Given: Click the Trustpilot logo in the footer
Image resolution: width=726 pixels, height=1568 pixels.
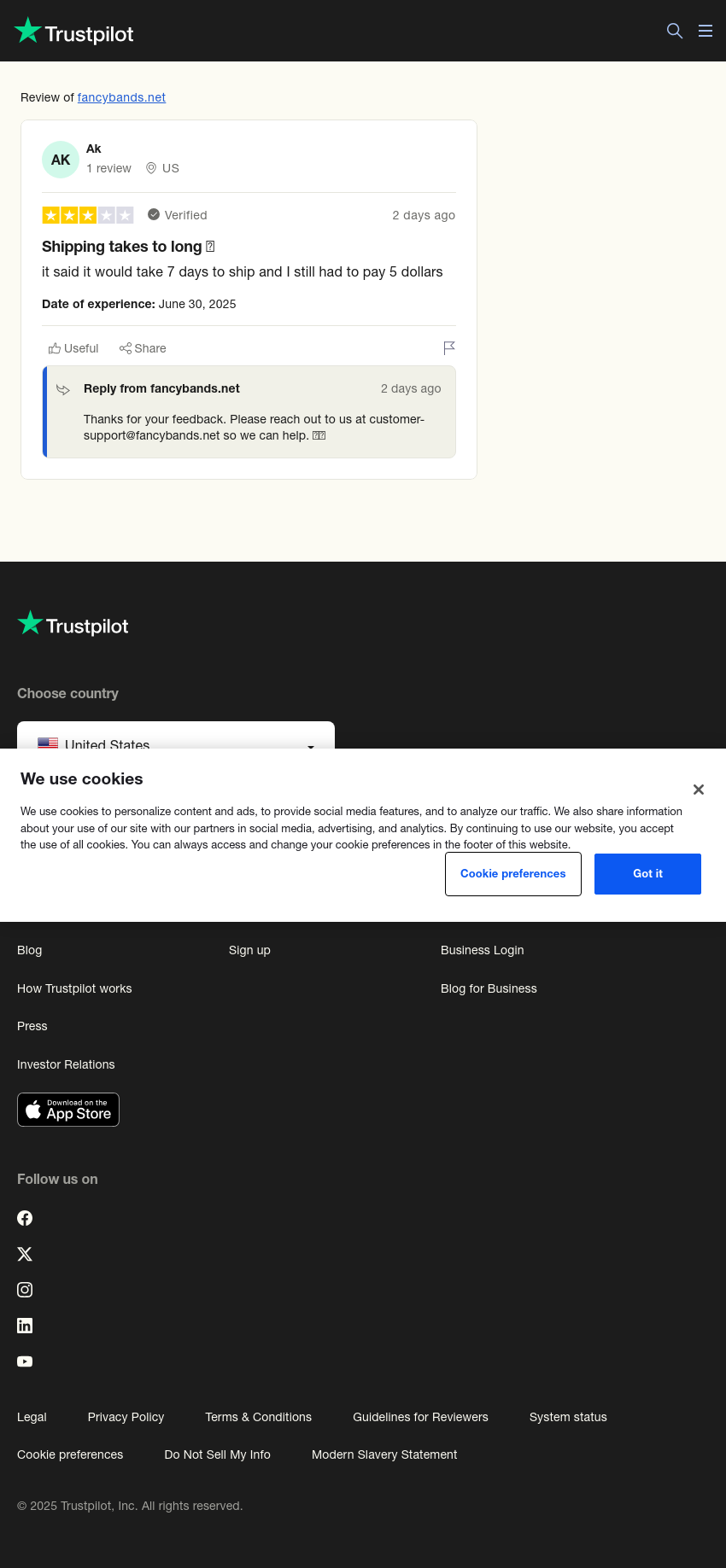Looking at the screenshot, I should pyautogui.click(x=73, y=624).
